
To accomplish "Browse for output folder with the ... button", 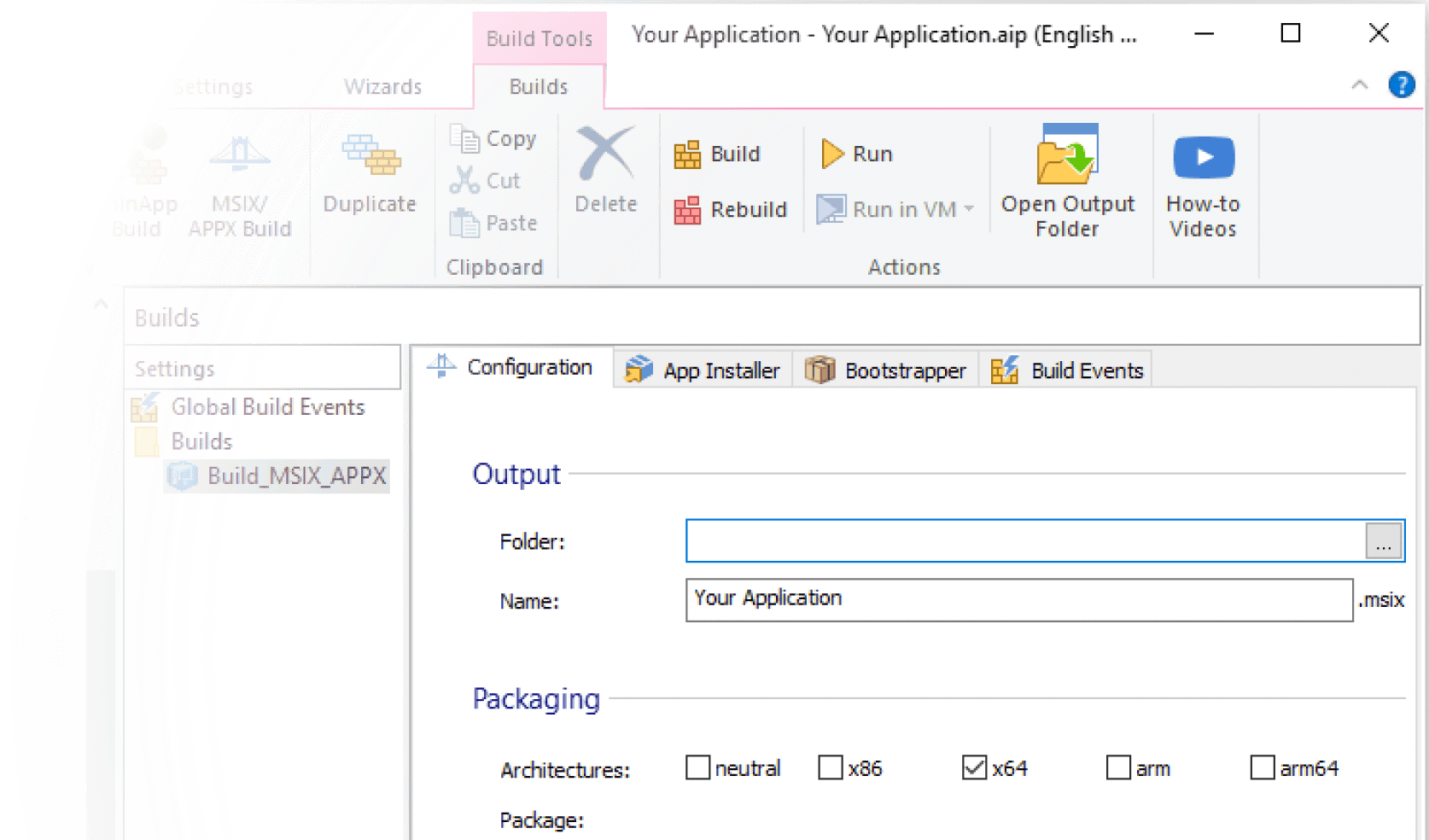I will pos(1383,541).
